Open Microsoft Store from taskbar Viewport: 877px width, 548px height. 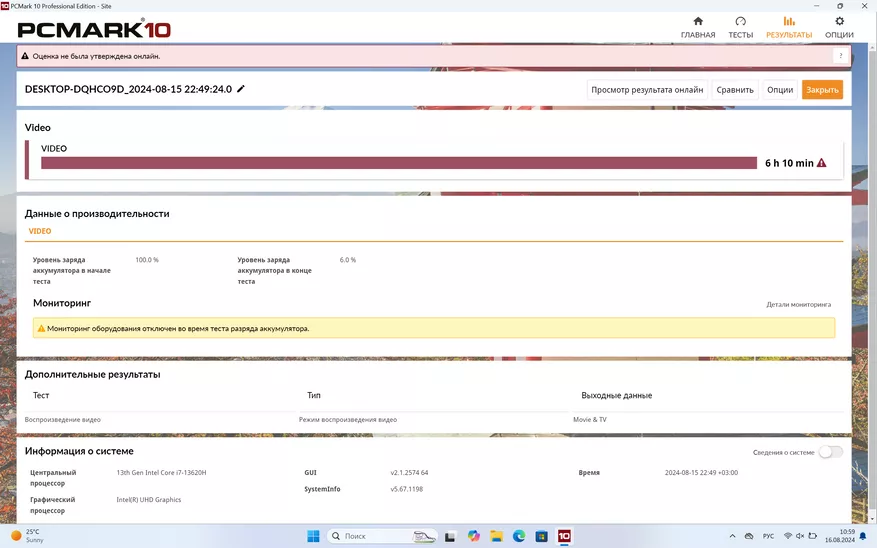coord(541,536)
